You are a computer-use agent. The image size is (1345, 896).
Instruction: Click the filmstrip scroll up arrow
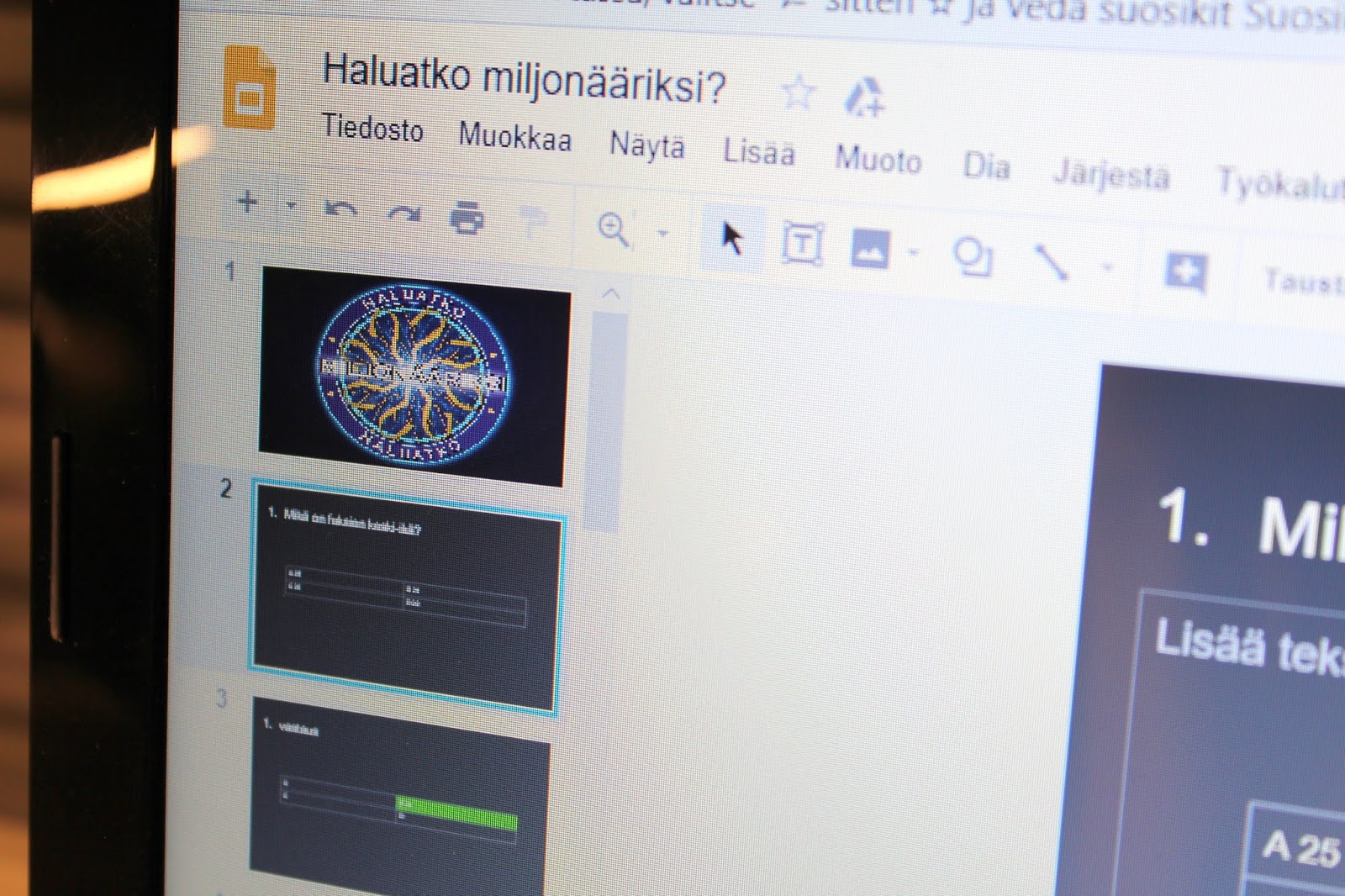coord(611,294)
